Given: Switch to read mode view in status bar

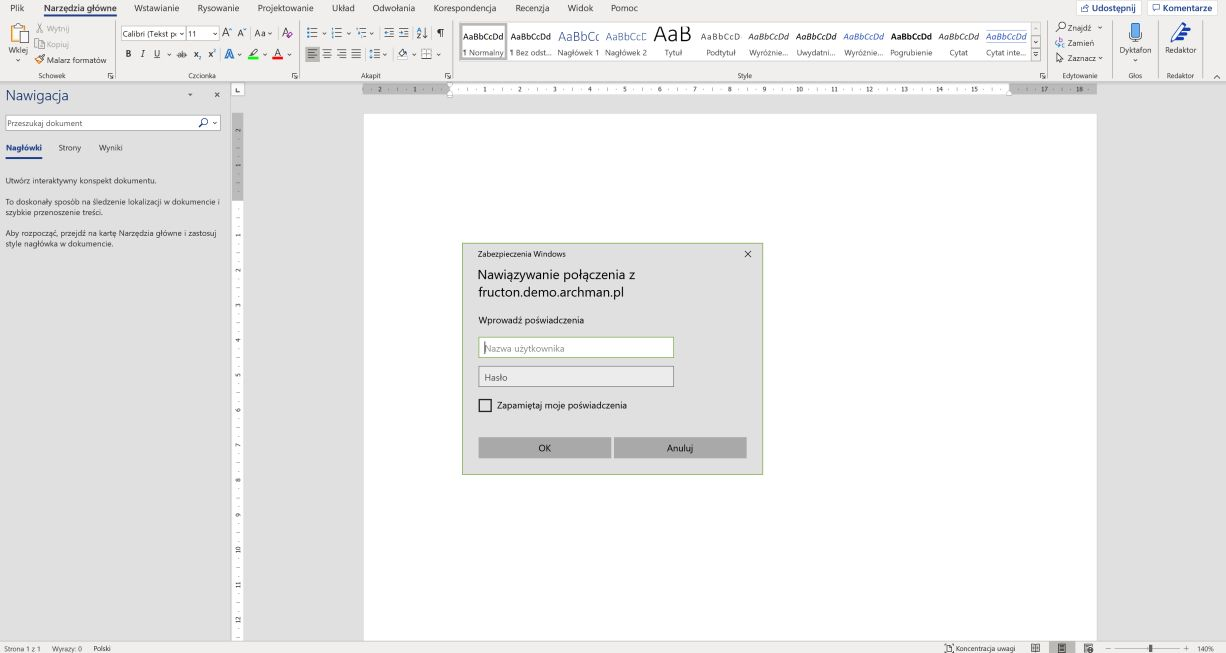Looking at the screenshot, I should pos(1036,648).
